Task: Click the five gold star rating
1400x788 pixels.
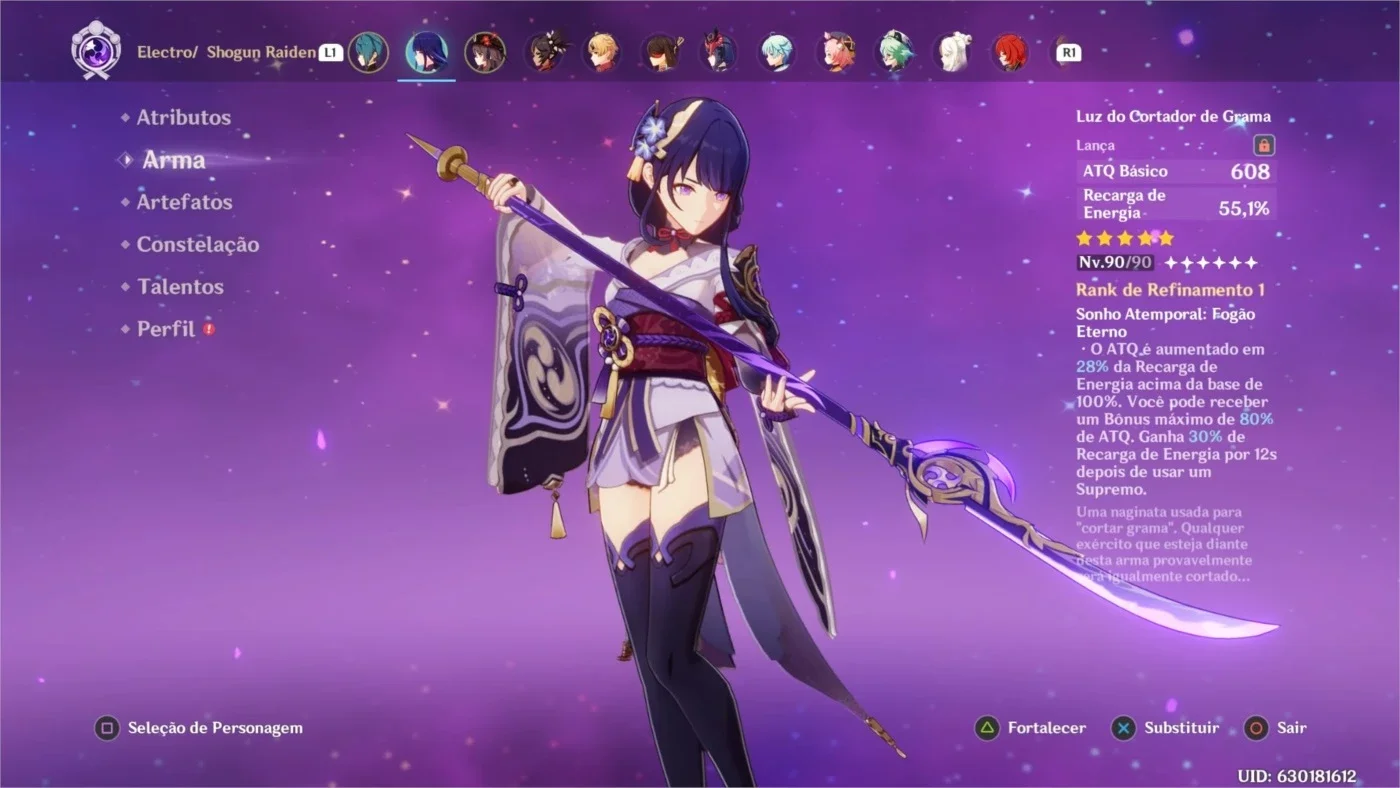Action: click(1125, 238)
